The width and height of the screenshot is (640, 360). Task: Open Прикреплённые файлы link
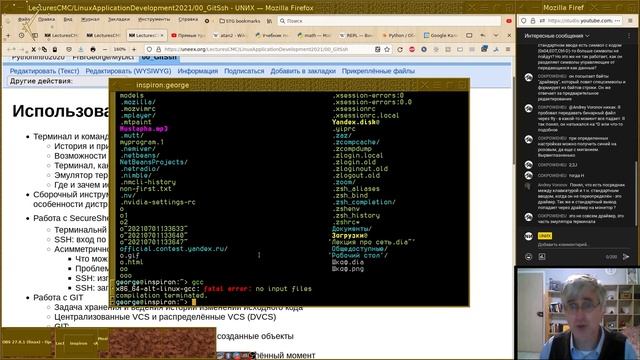(378, 71)
